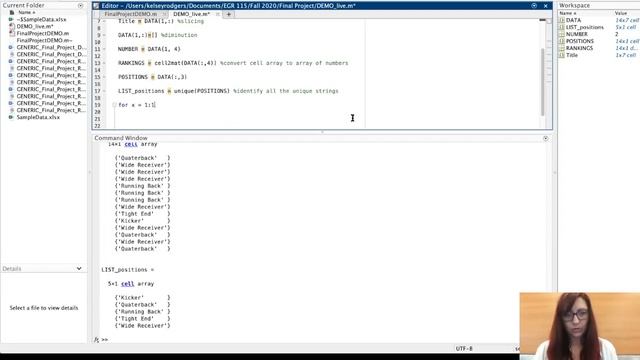Click the NUMBER value 2 in Workspace

coord(617,34)
